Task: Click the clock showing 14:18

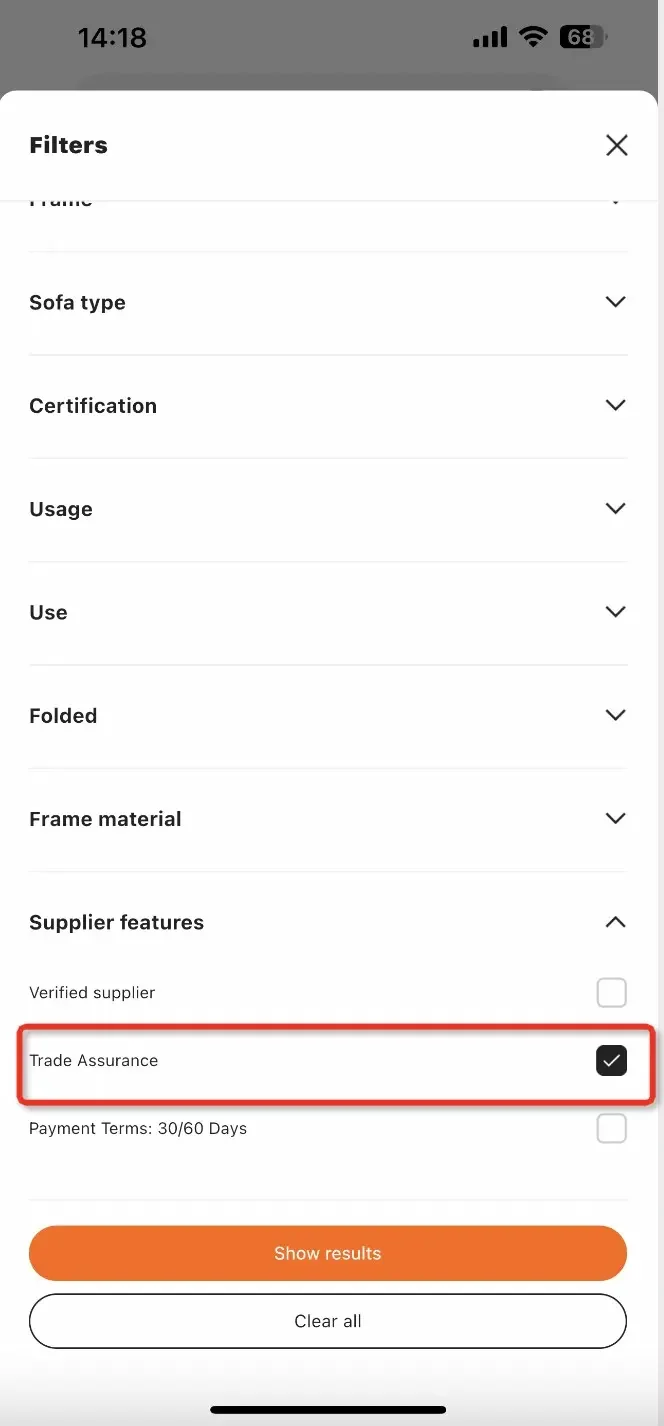Action: [112, 36]
